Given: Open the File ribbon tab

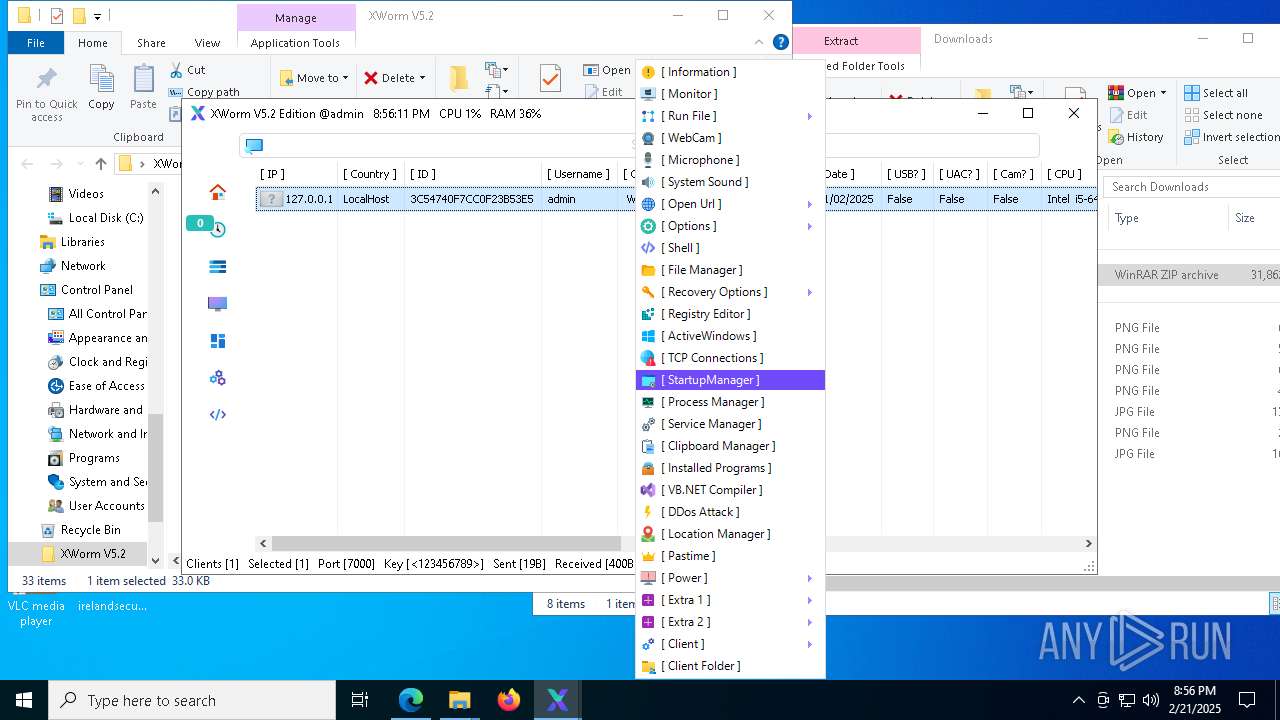Looking at the screenshot, I should coord(36,43).
